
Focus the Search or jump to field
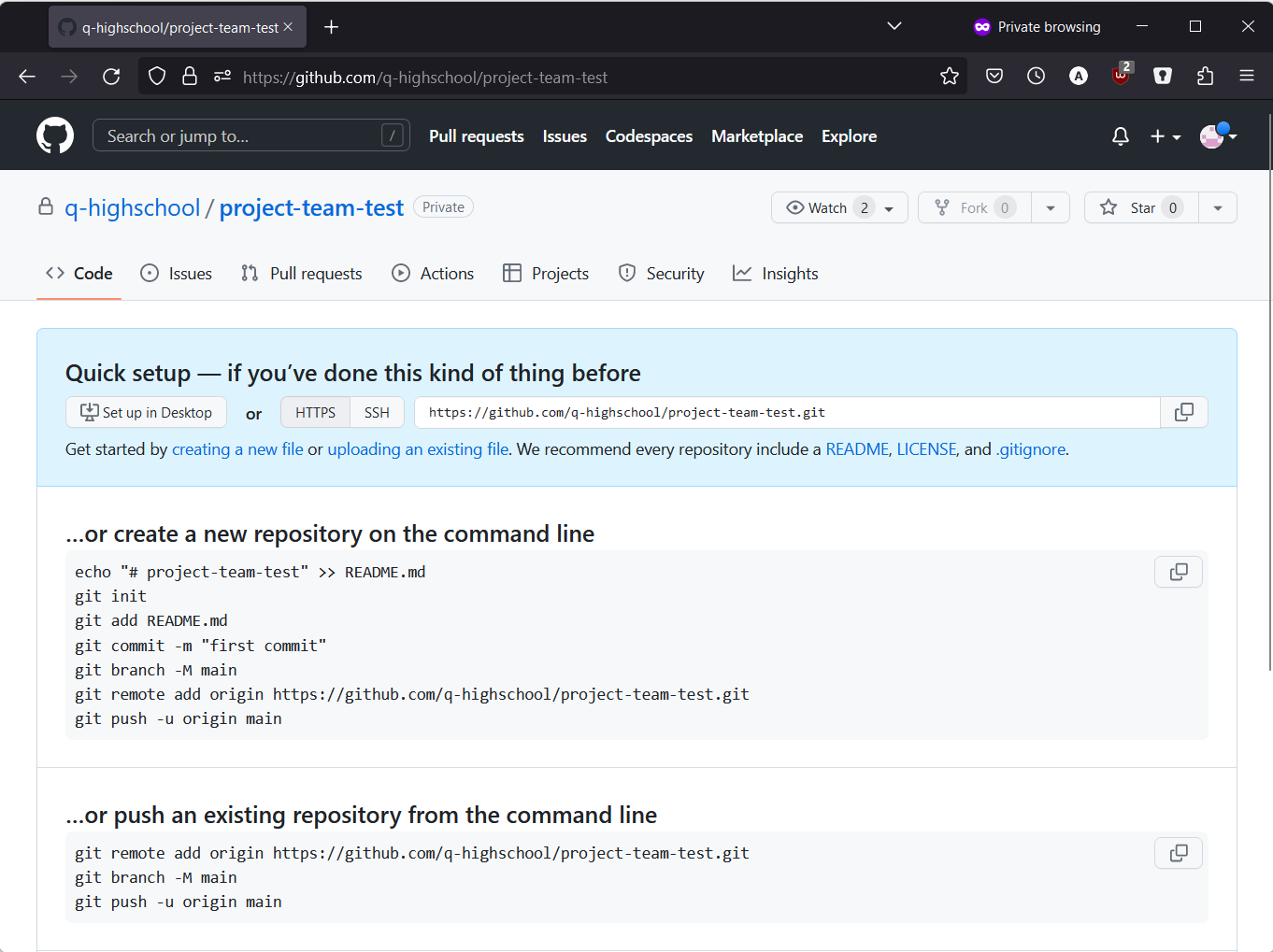pyautogui.click(x=243, y=136)
